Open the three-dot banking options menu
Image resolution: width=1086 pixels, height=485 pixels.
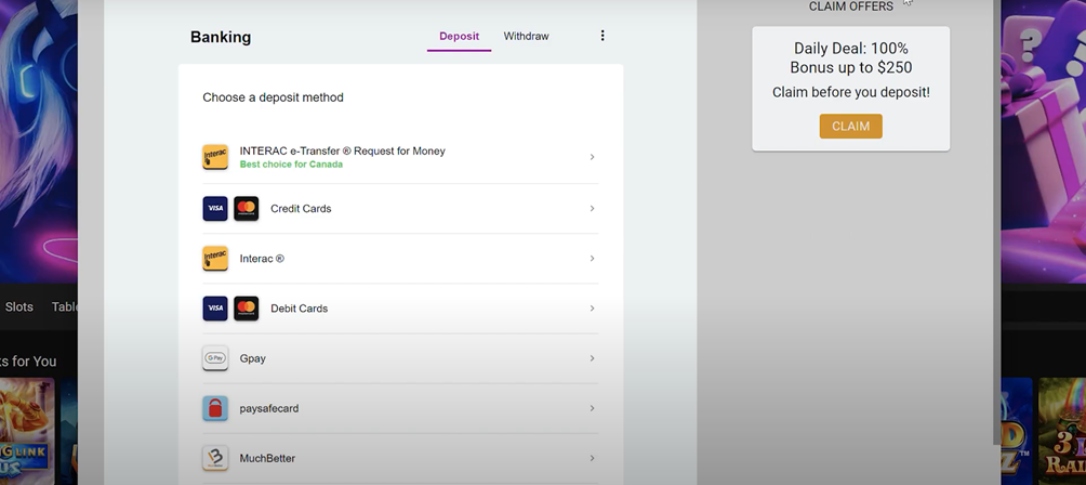point(603,35)
